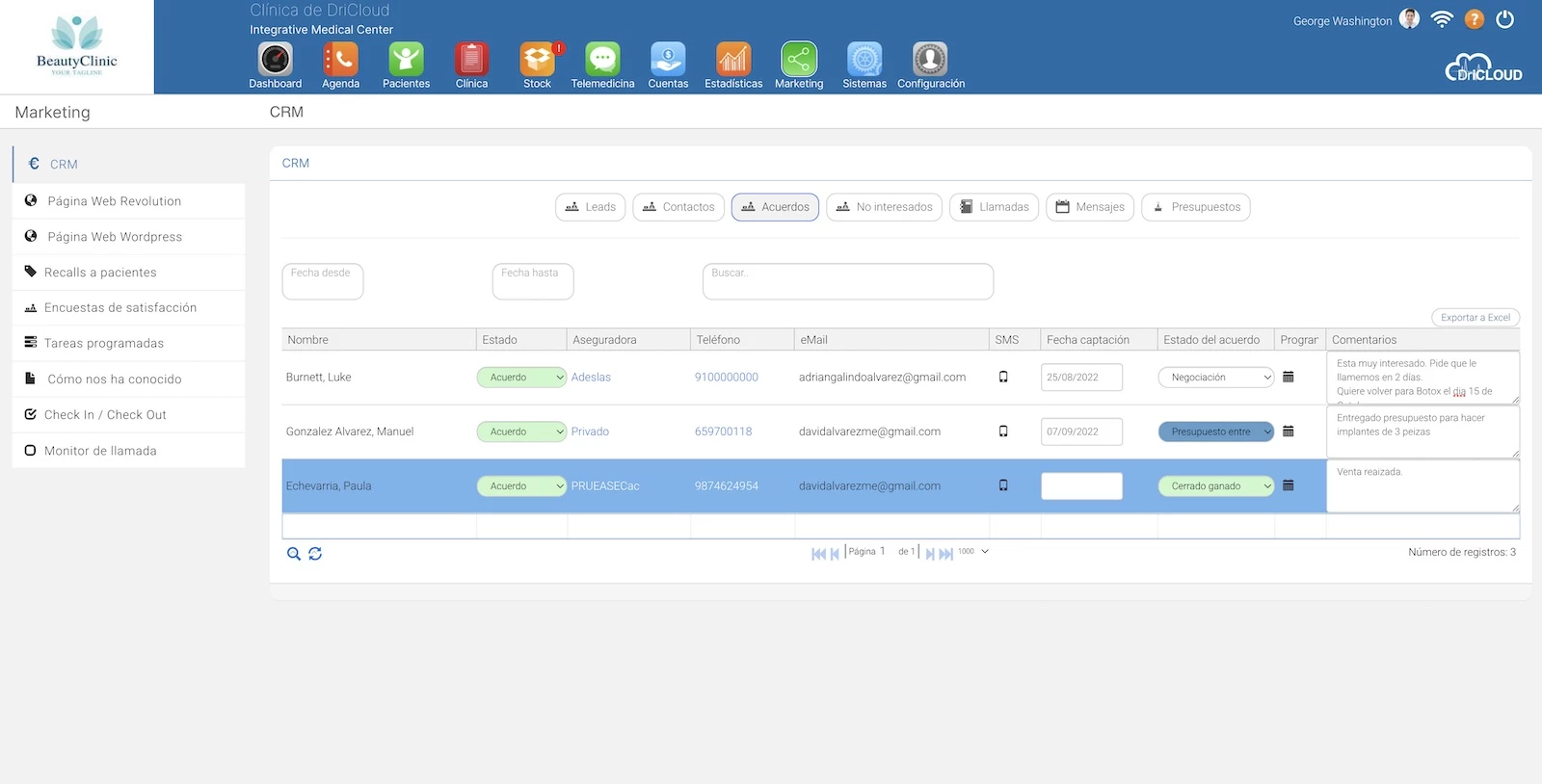1542x784 pixels.
Task: Go to the first page of the table
Action: (x=818, y=554)
